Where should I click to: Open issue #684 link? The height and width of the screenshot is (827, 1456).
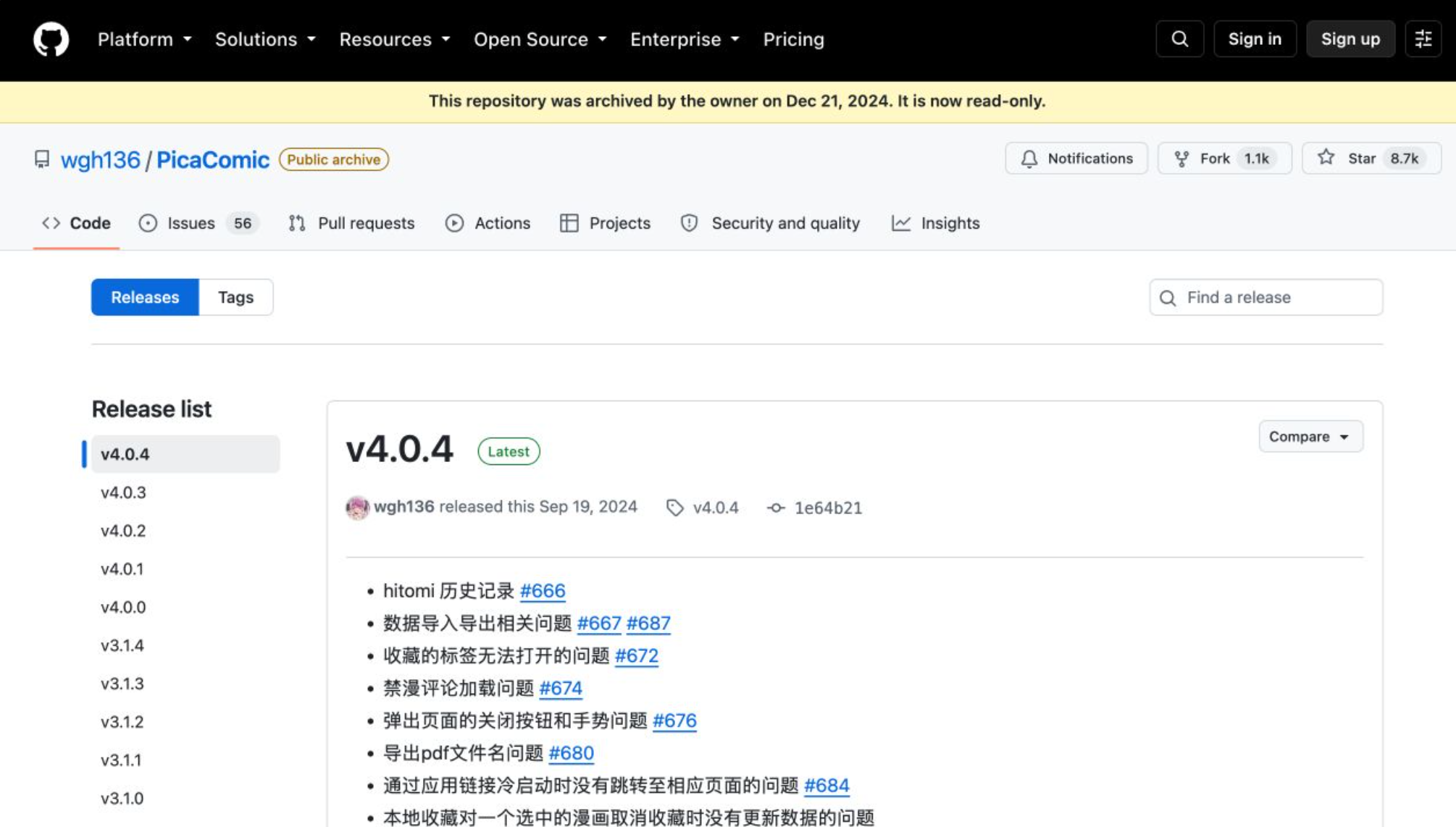(827, 786)
